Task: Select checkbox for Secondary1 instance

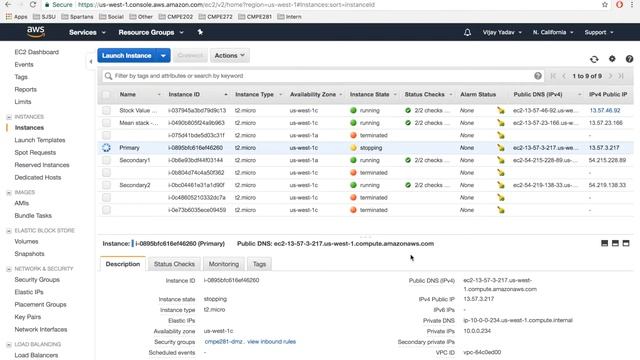Action: tap(106, 160)
